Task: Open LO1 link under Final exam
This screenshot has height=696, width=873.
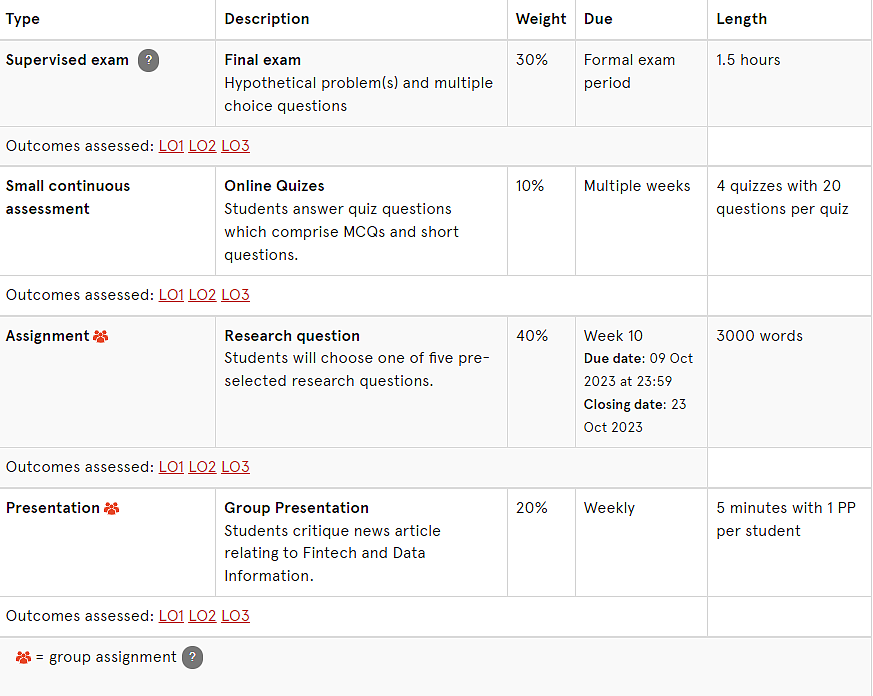Action: point(171,146)
